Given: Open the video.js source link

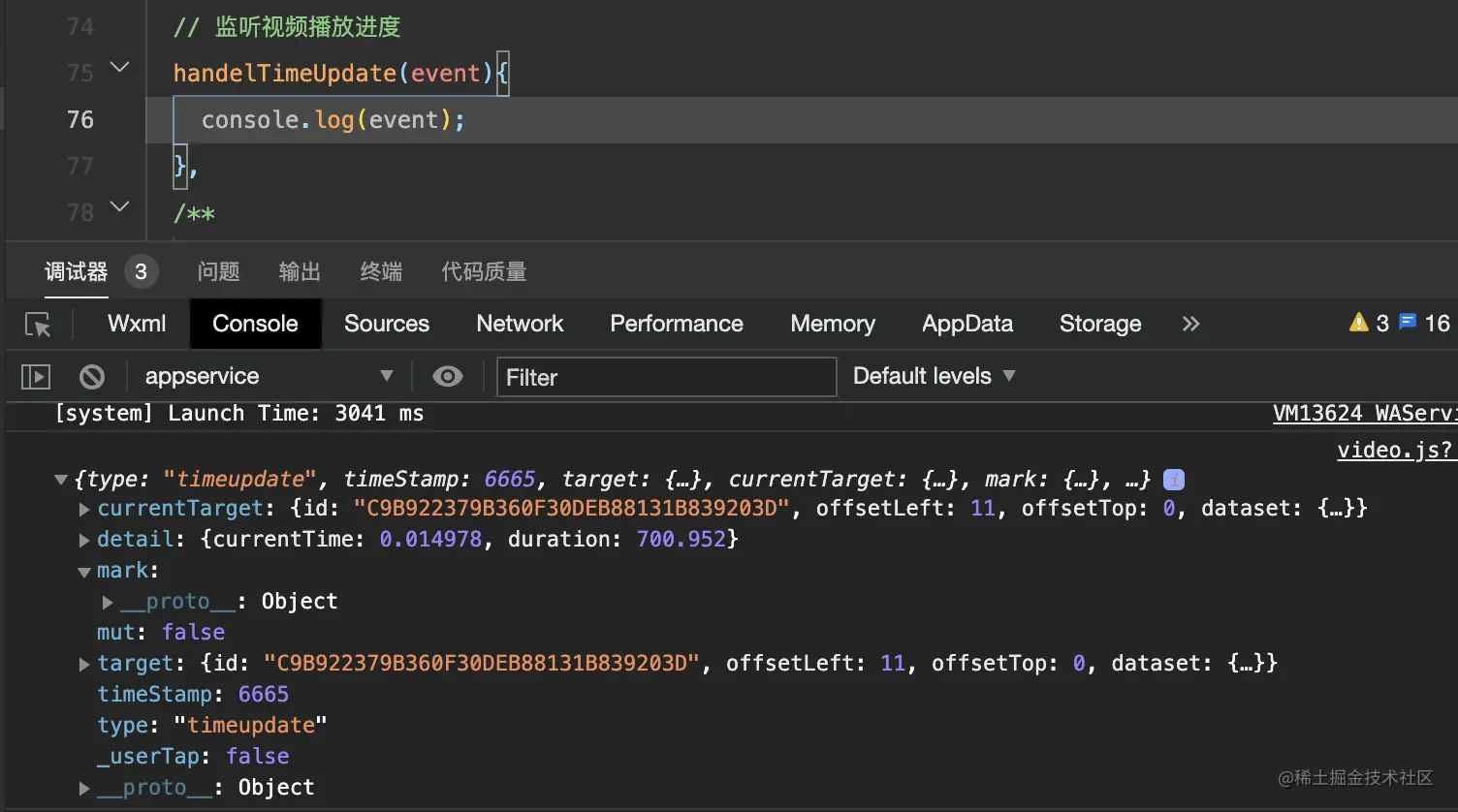Looking at the screenshot, I should (x=1394, y=450).
